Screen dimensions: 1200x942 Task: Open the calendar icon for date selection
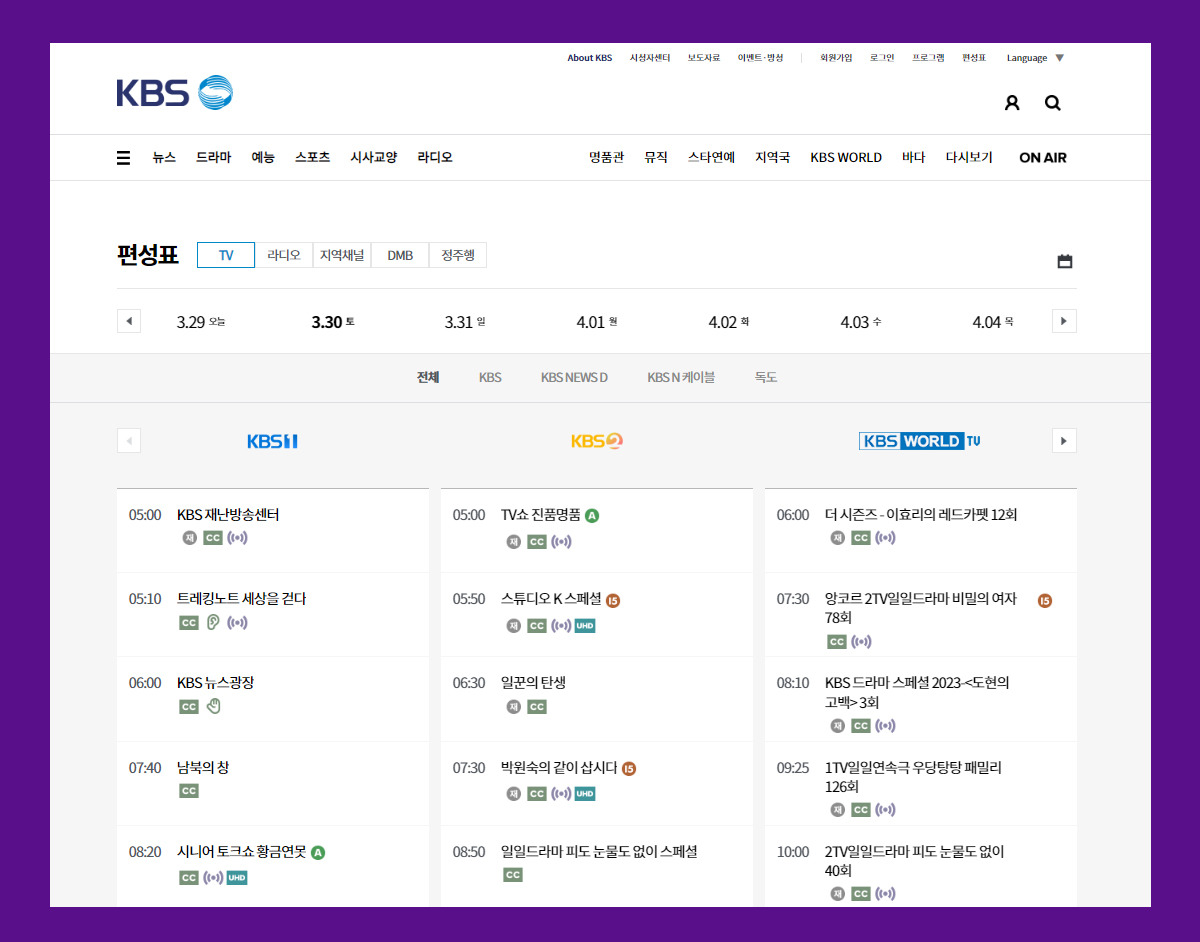click(x=1064, y=260)
